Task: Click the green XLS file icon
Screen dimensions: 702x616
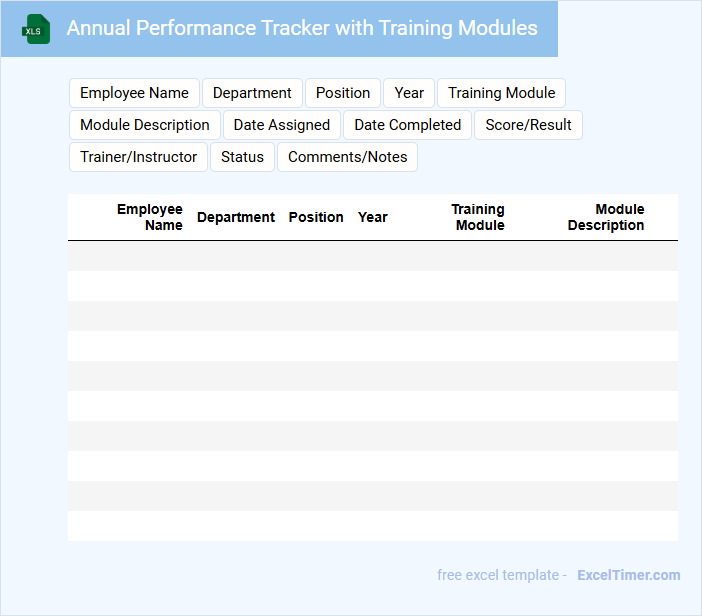Action: point(36,29)
